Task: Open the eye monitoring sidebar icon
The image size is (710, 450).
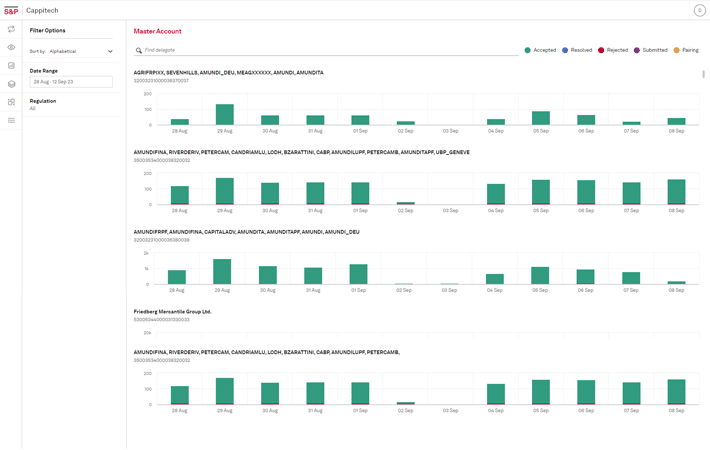Action: pos(11,47)
